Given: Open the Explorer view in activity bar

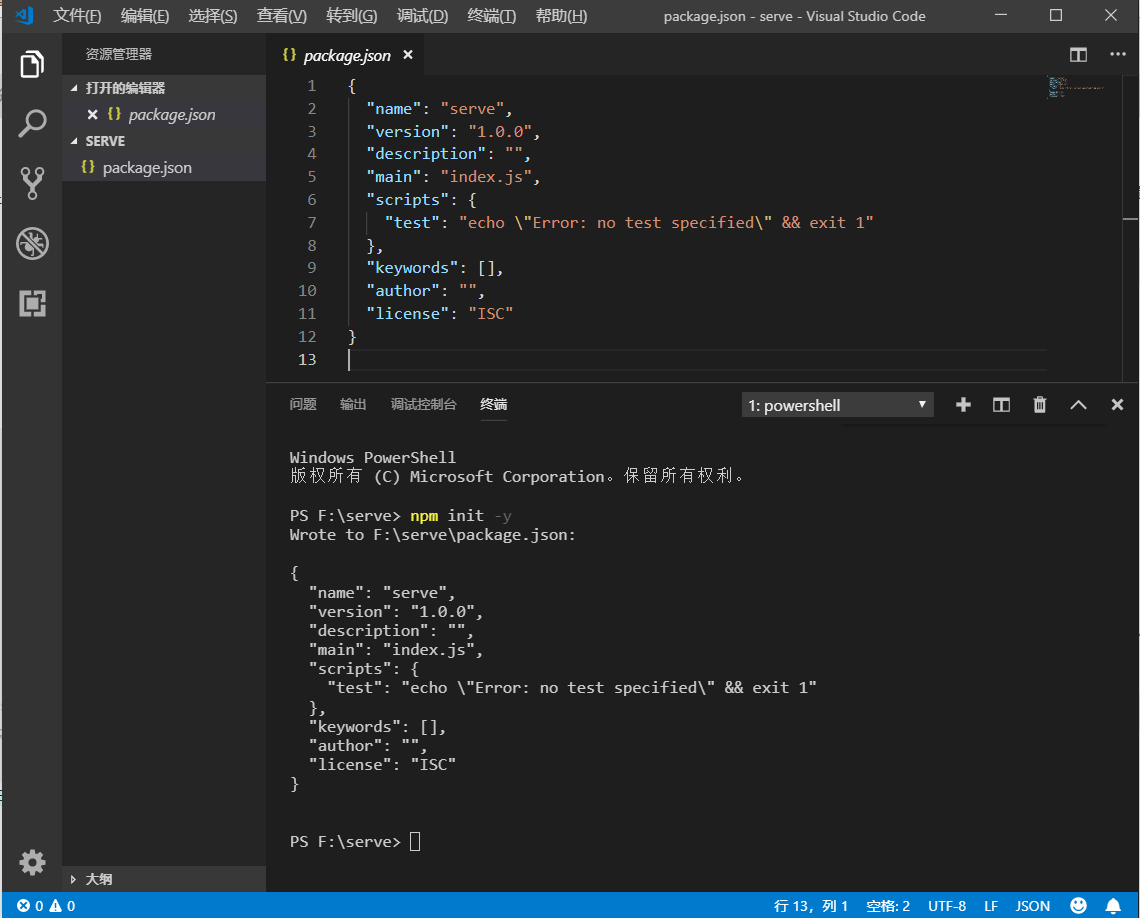Looking at the screenshot, I should 32,64.
